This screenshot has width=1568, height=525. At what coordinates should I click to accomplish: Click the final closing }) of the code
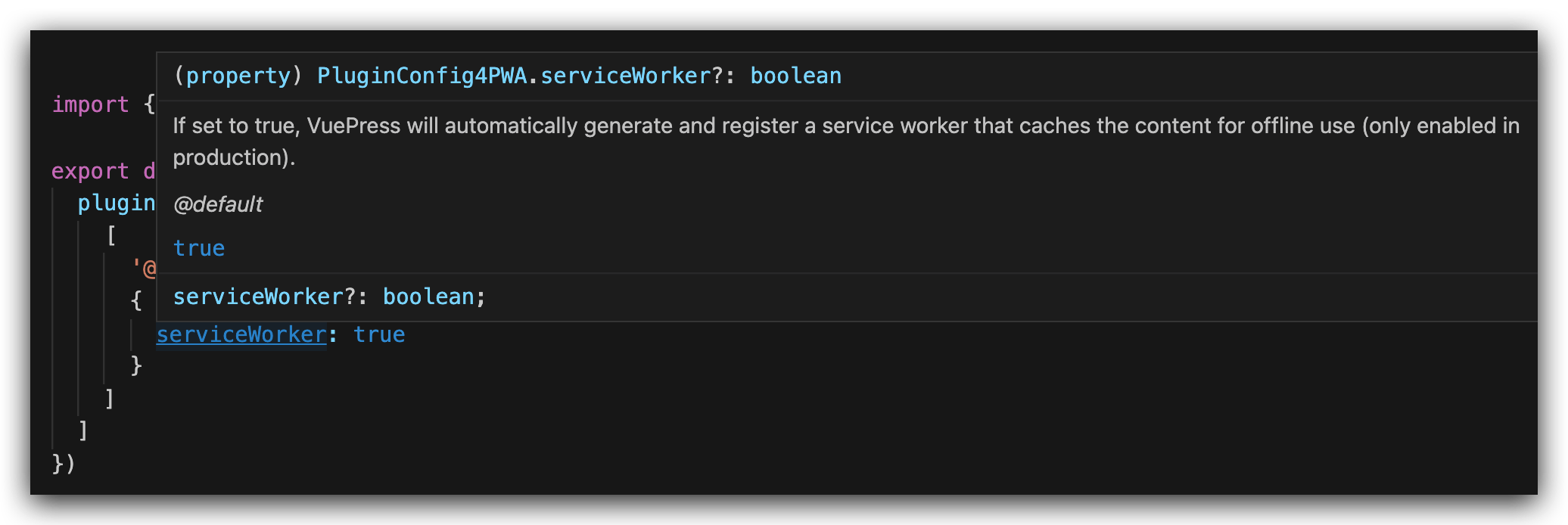[x=64, y=463]
